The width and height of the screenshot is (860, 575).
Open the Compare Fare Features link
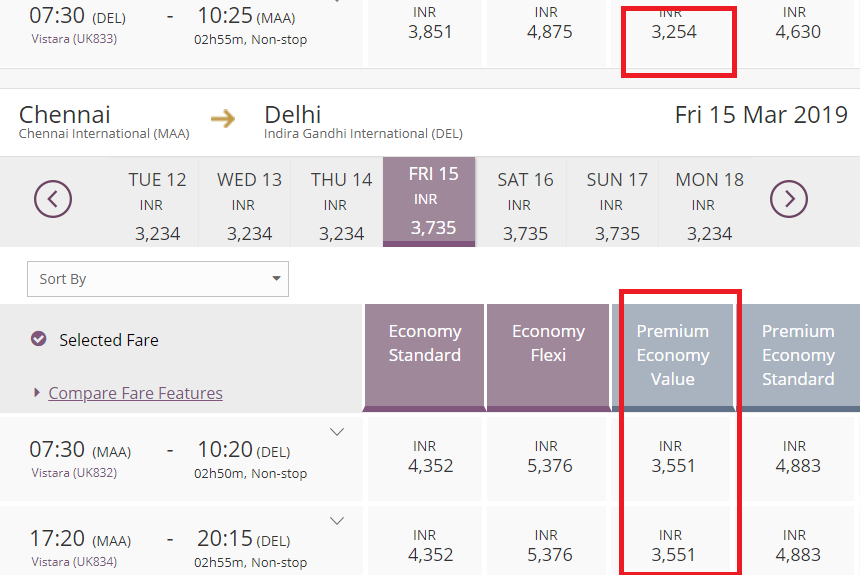tap(135, 393)
